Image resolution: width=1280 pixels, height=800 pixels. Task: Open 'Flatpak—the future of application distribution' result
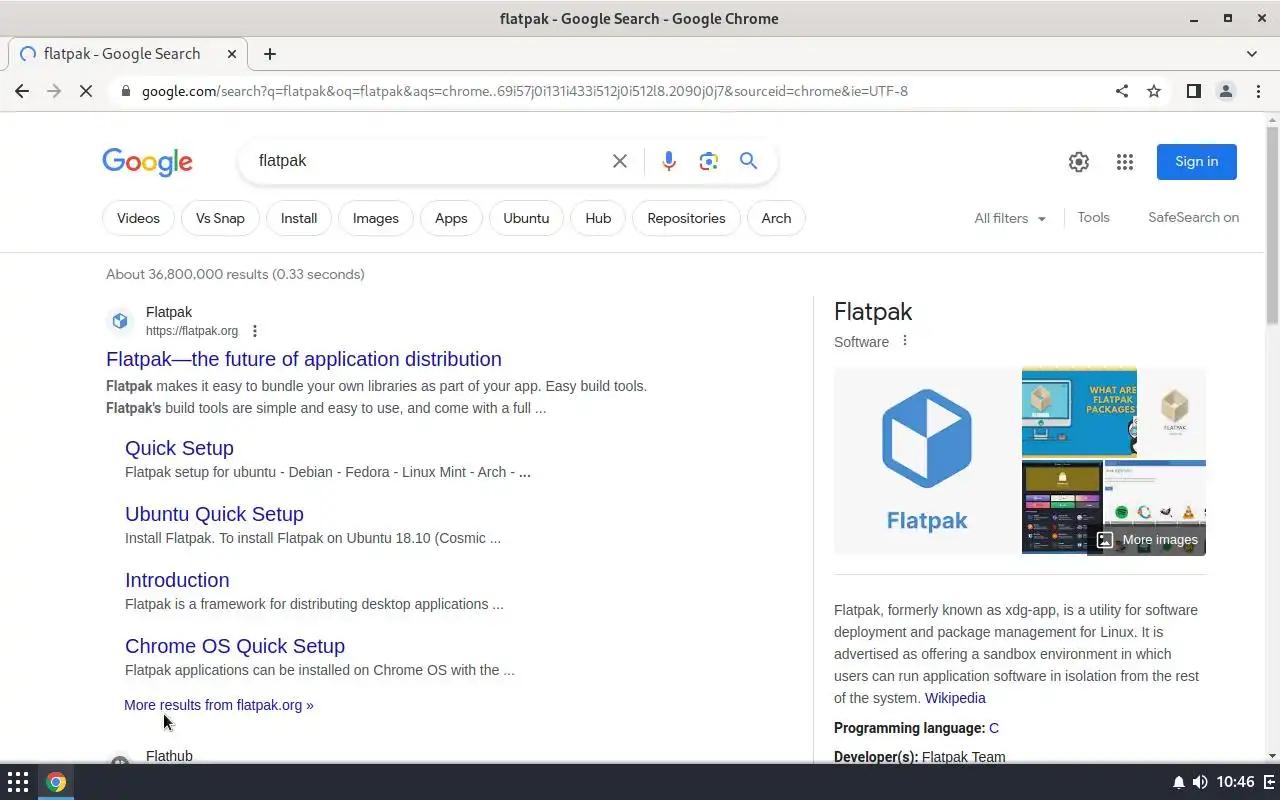click(304, 359)
